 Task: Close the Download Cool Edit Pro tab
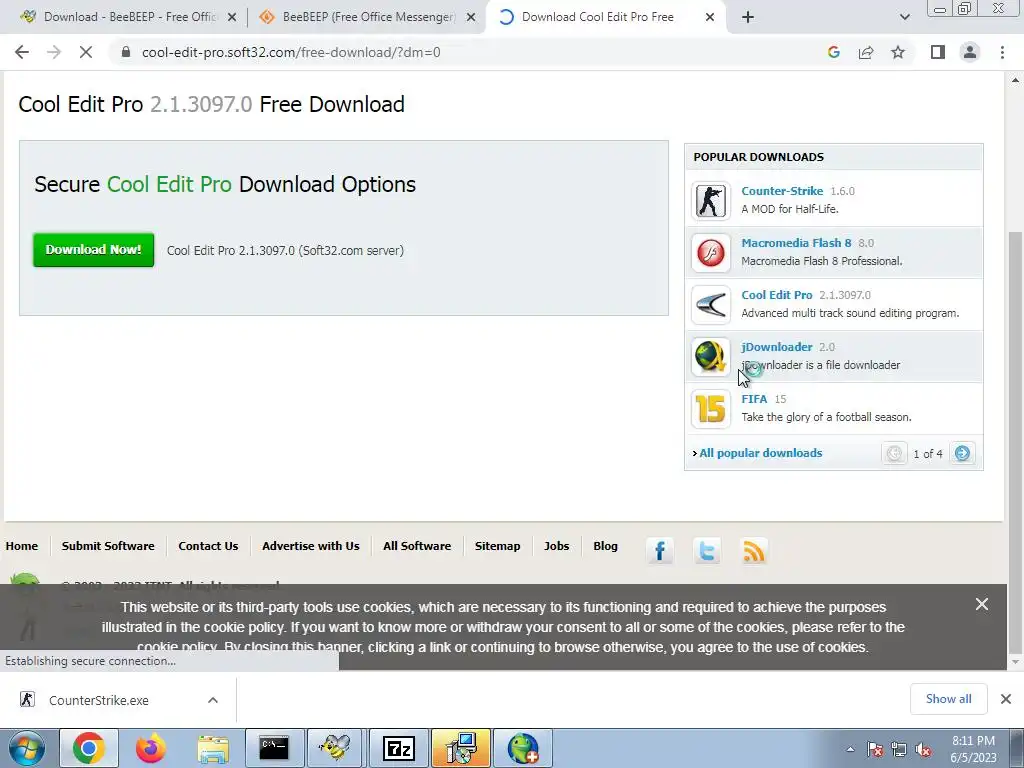[710, 18]
